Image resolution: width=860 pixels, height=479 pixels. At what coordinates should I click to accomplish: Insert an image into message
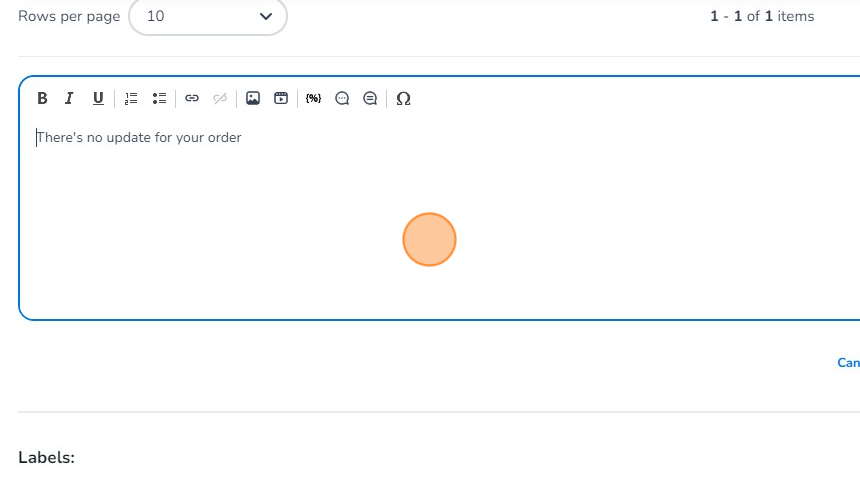[x=253, y=98]
